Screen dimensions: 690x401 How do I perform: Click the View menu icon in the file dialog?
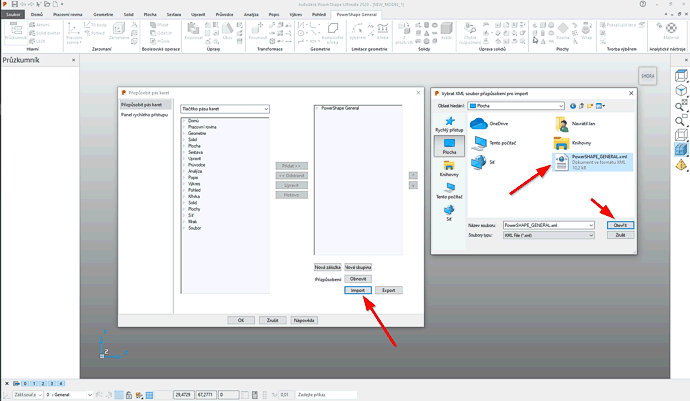600,106
